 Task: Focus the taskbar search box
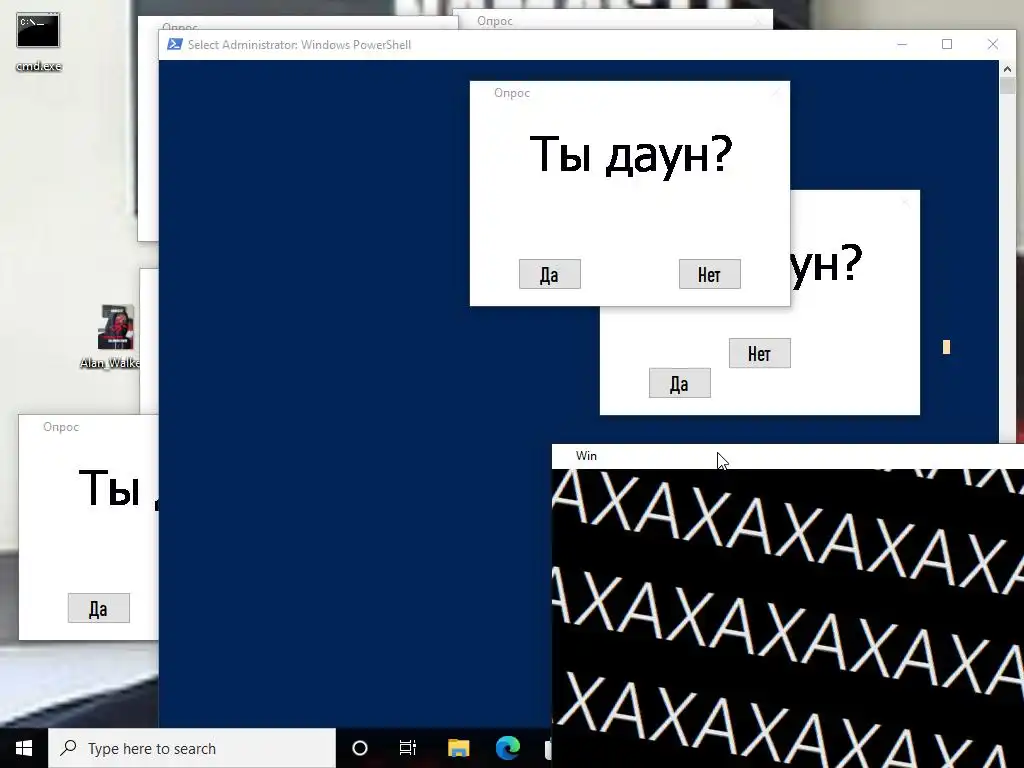(192, 748)
